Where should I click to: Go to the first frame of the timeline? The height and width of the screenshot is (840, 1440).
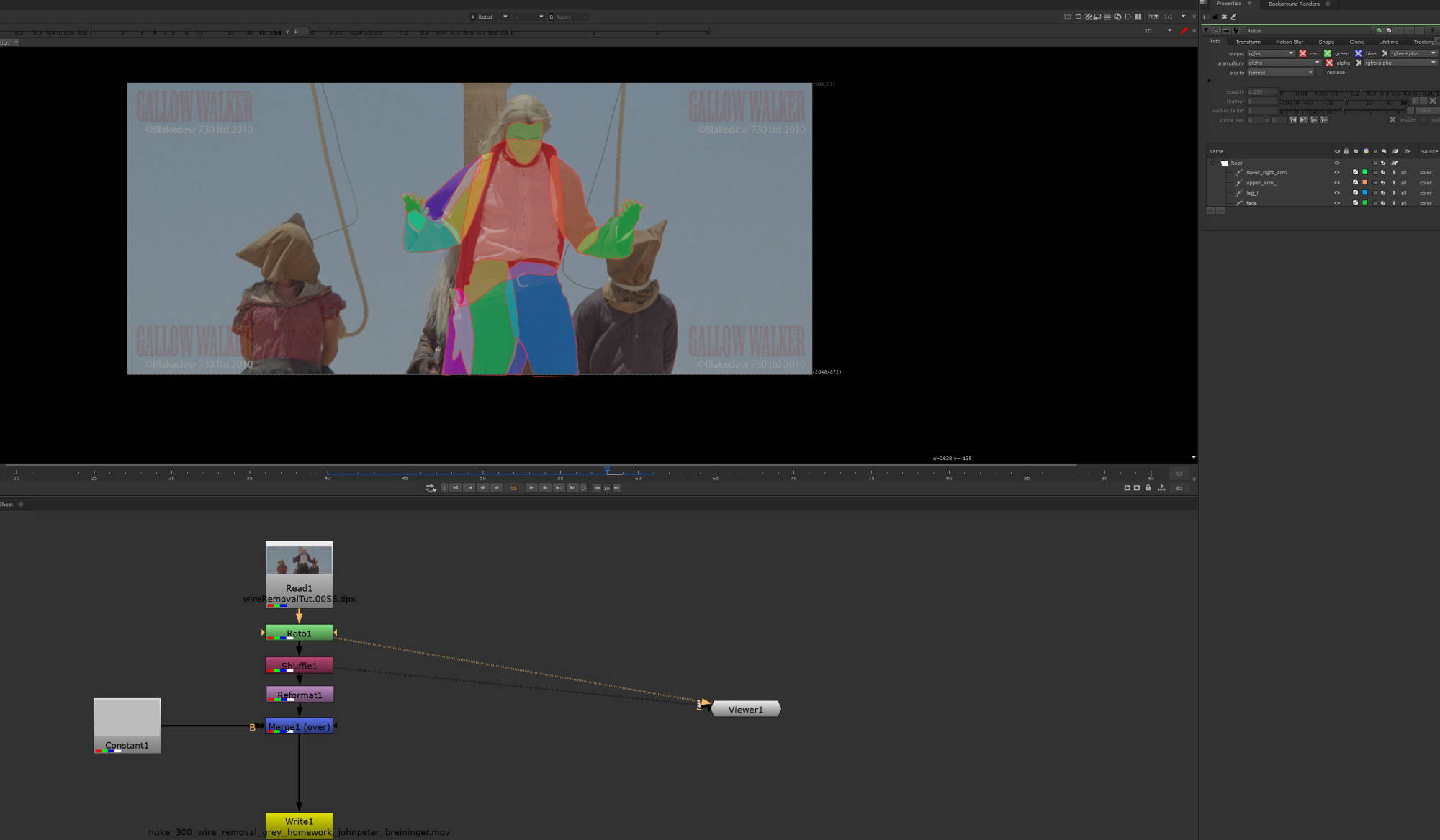pyautogui.click(x=456, y=488)
